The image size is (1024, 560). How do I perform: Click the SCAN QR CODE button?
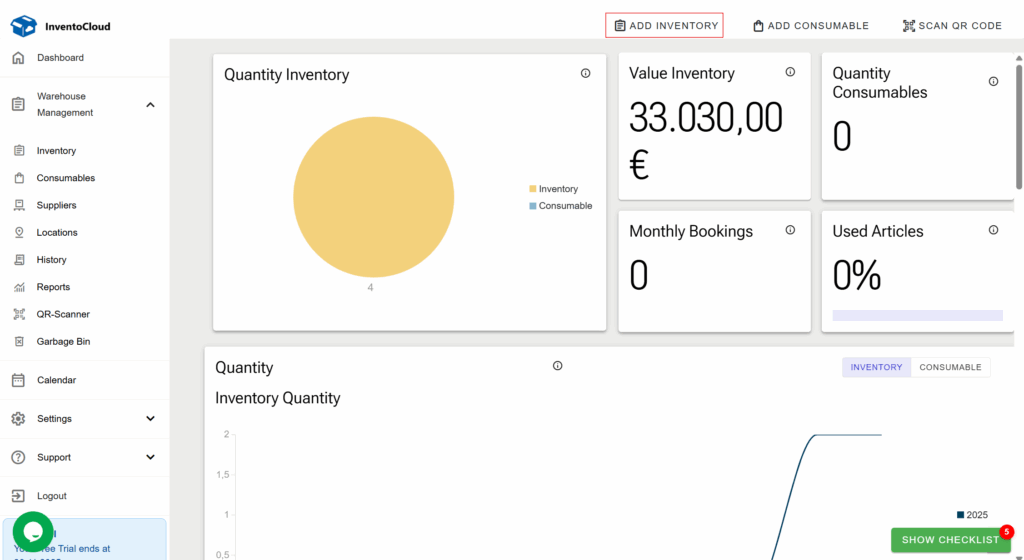(x=952, y=25)
